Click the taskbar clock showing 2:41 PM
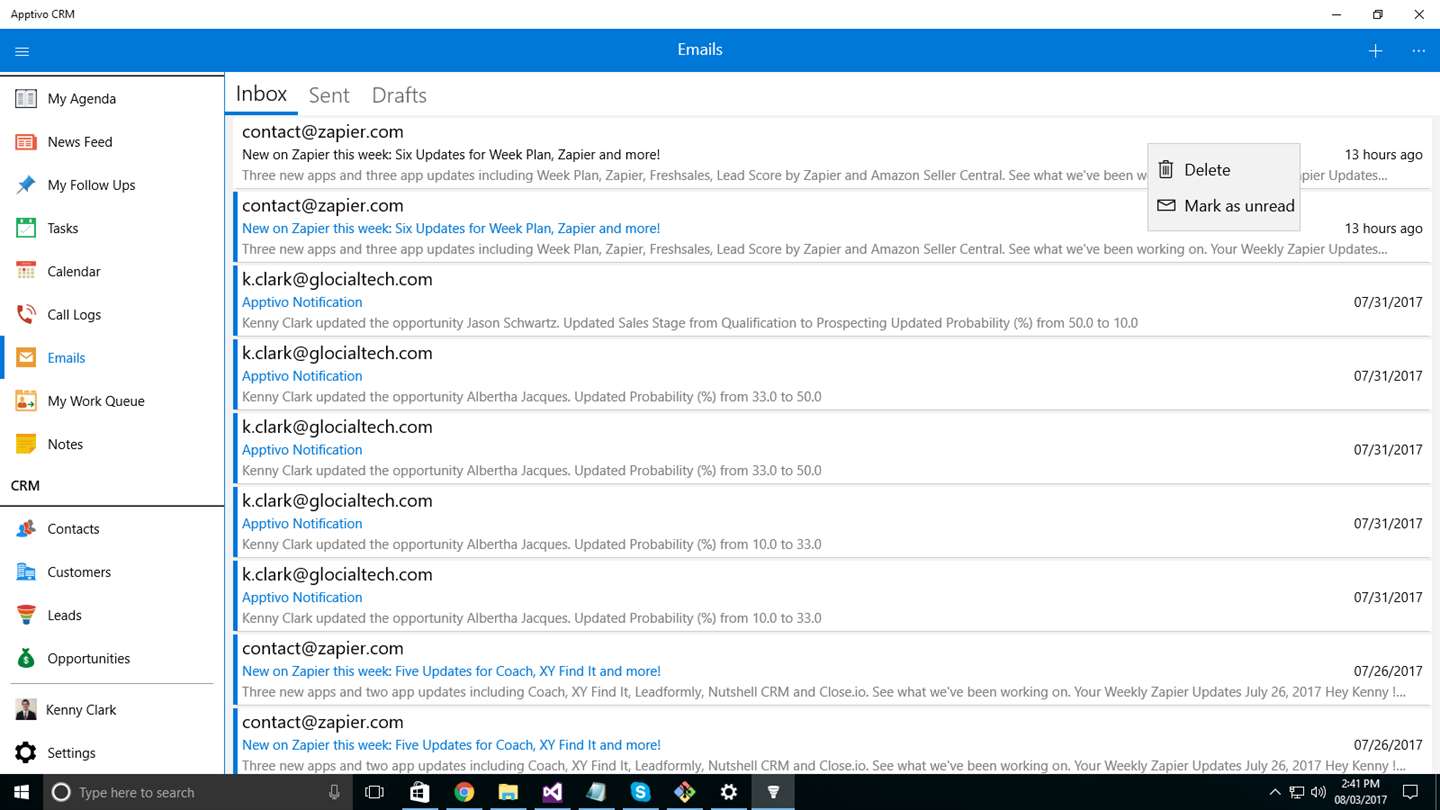 [x=1360, y=792]
